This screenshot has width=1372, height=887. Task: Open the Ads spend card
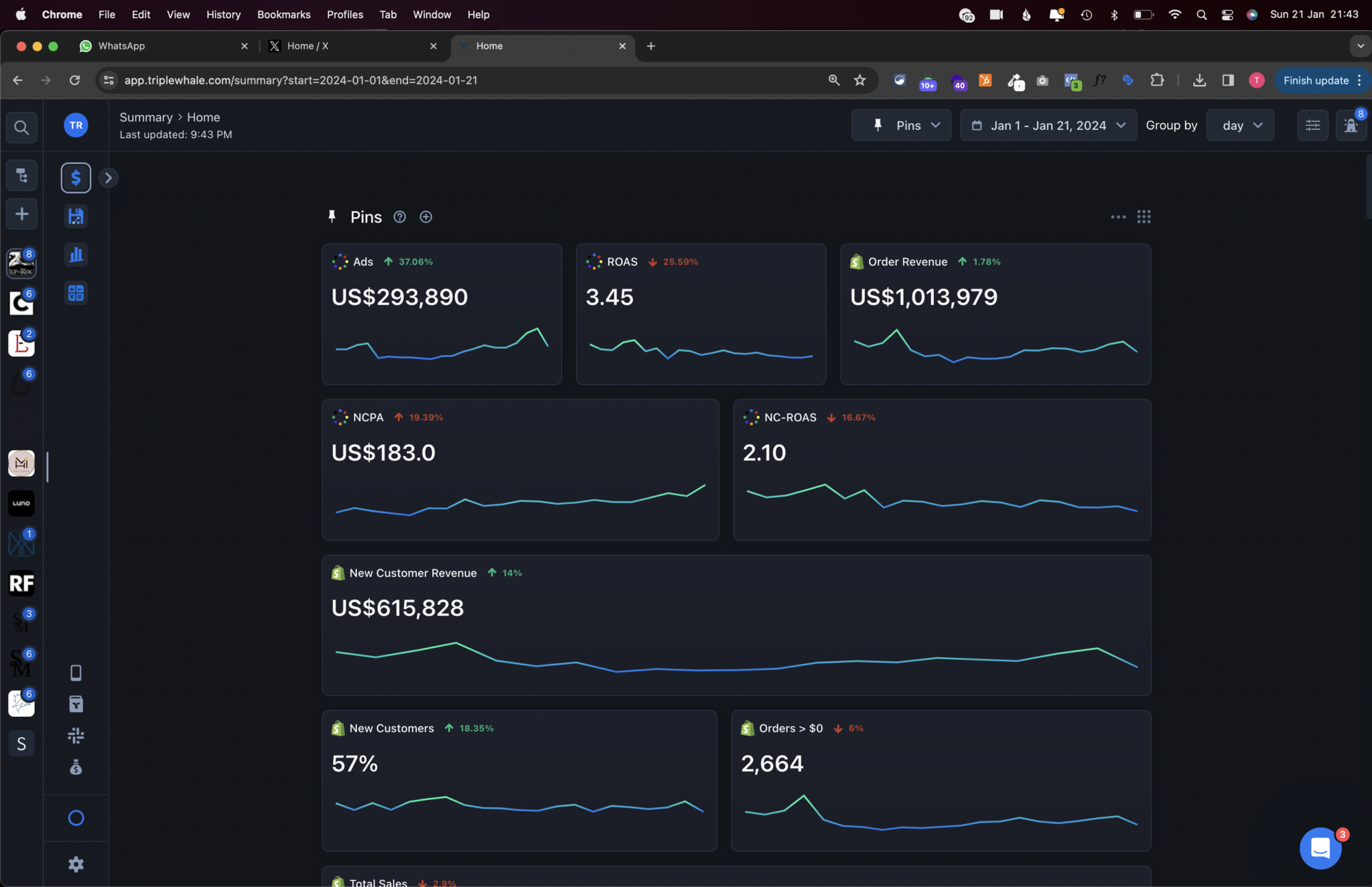(441, 314)
